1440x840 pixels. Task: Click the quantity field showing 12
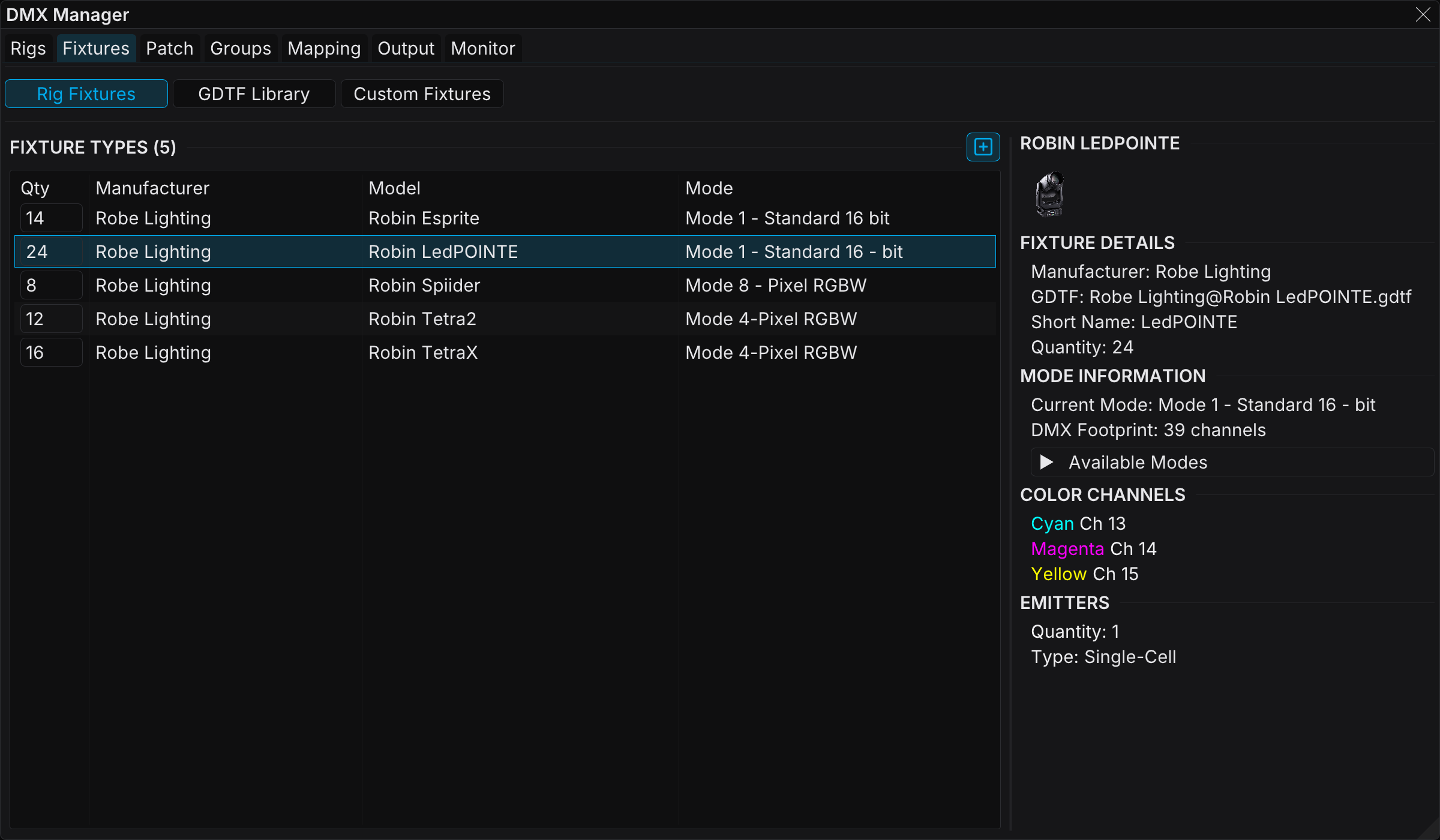click(51, 319)
